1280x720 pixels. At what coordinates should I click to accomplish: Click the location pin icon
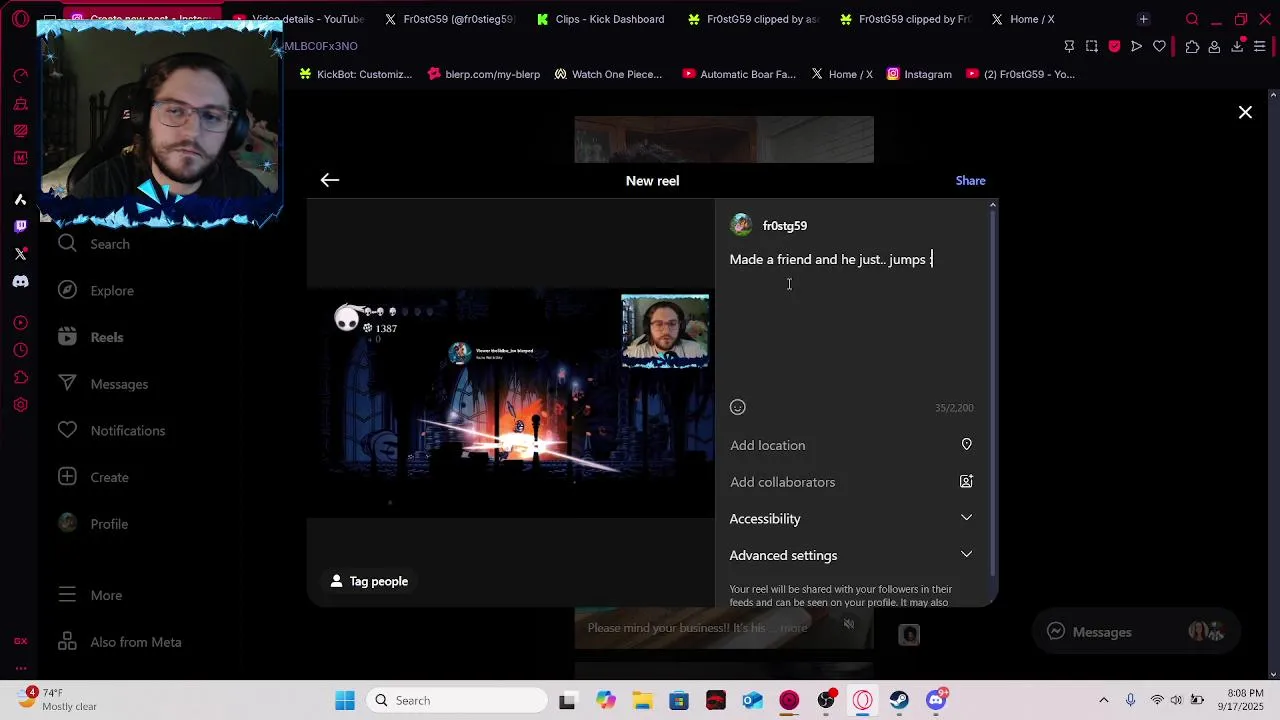(966, 445)
